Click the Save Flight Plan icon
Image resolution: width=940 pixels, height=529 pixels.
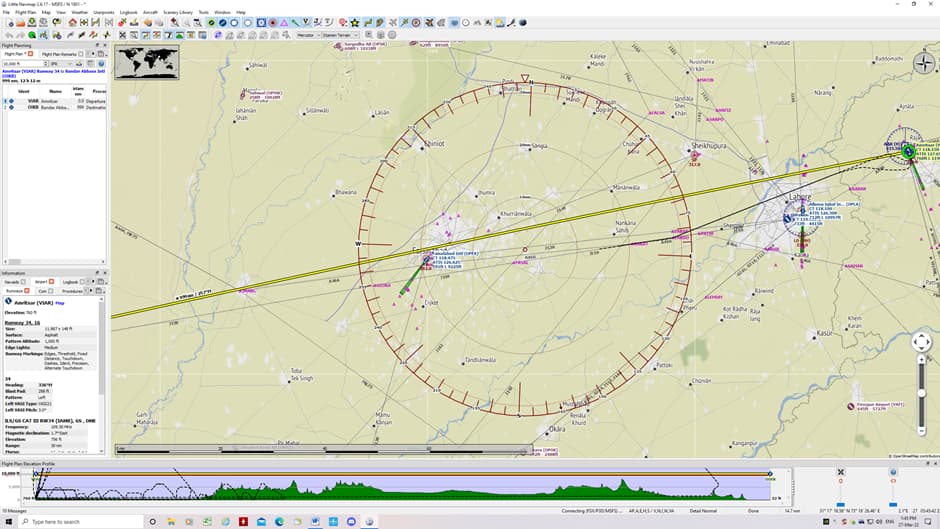pos(32,23)
